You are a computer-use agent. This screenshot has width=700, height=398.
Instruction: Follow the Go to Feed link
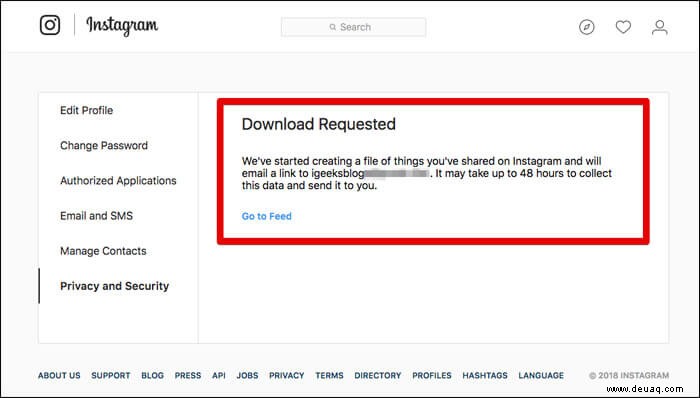point(267,216)
